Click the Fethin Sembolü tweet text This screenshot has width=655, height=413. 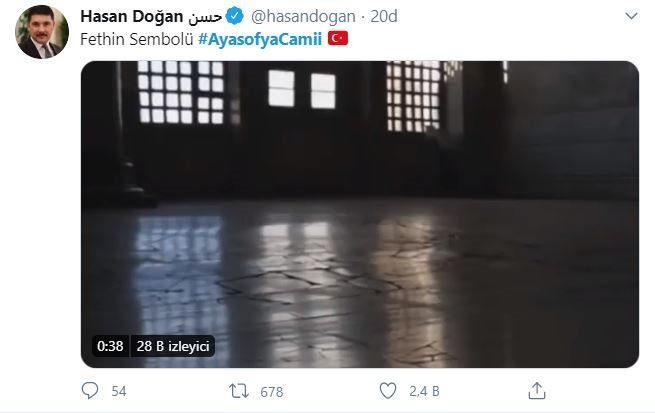click(137, 39)
